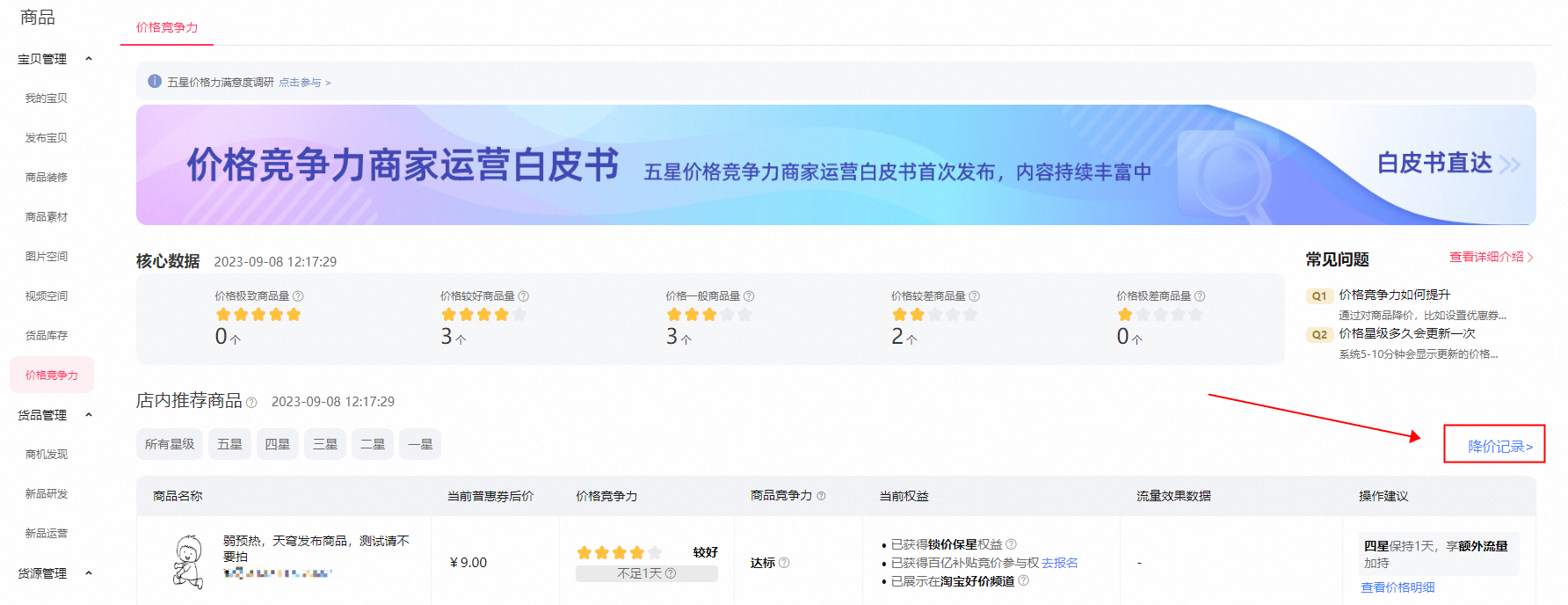
Task: Open 视频空间 in the sidebar
Action: tap(47, 296)
